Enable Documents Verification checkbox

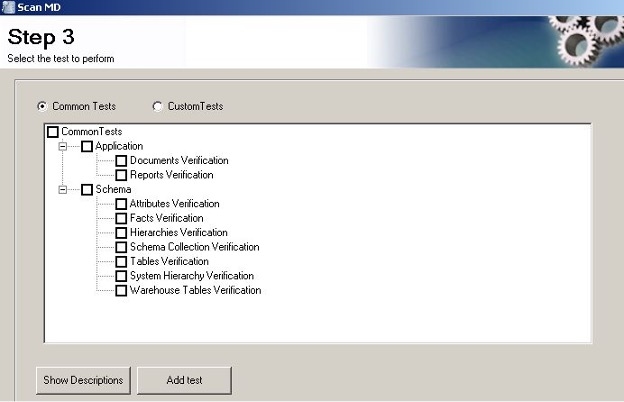point(121,161)
